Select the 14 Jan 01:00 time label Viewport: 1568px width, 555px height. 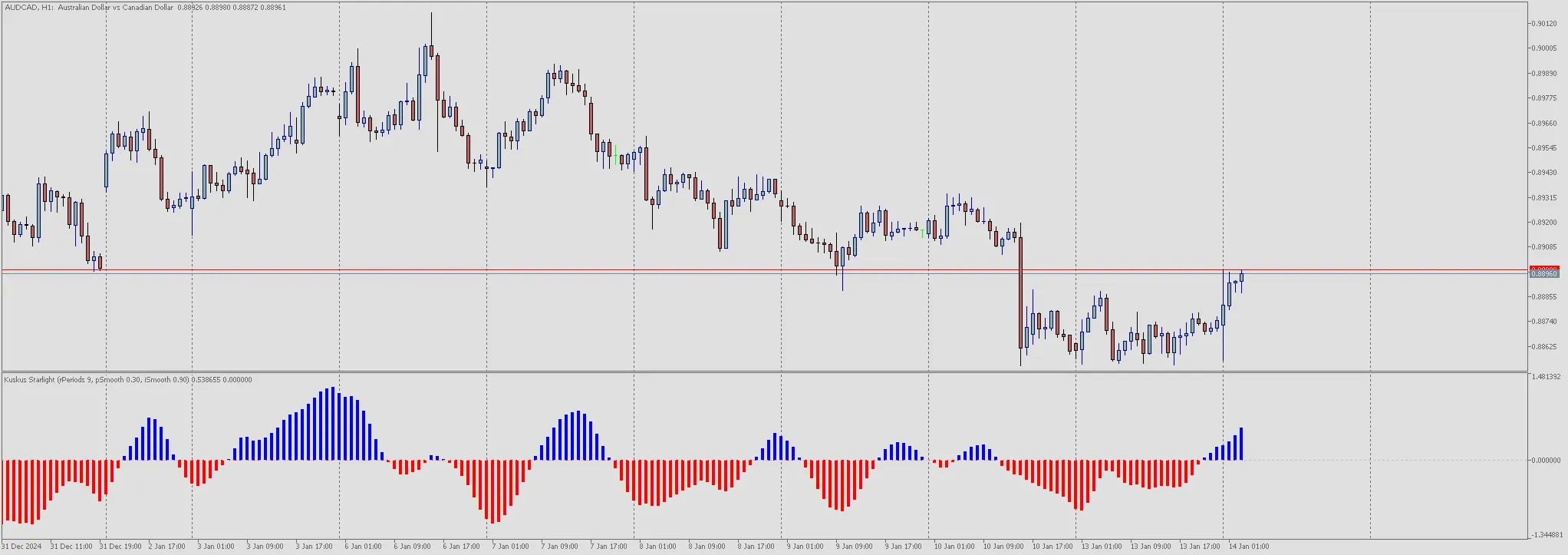coord(1249,547)
